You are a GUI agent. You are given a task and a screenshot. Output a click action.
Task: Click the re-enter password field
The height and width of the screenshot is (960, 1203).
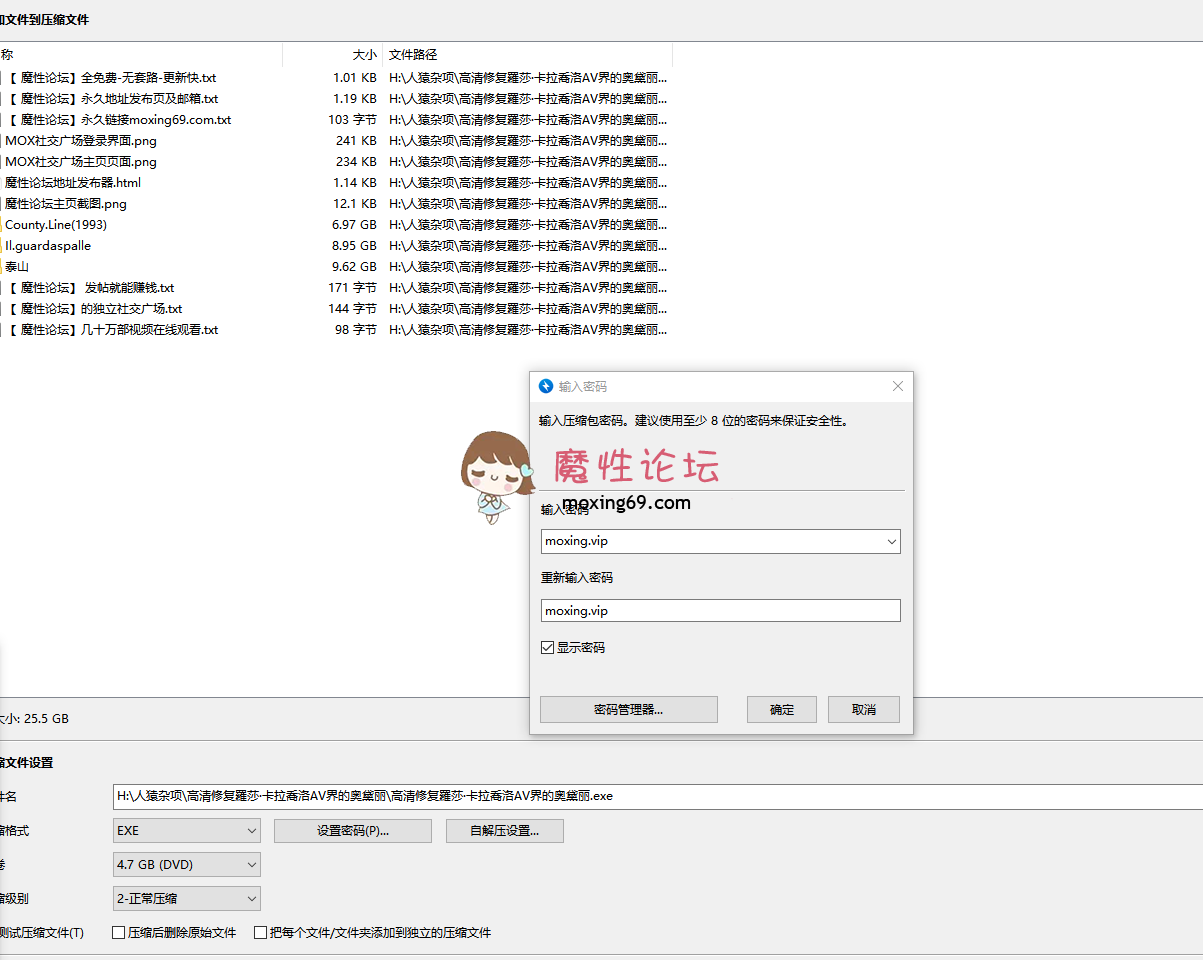(720, 611)
